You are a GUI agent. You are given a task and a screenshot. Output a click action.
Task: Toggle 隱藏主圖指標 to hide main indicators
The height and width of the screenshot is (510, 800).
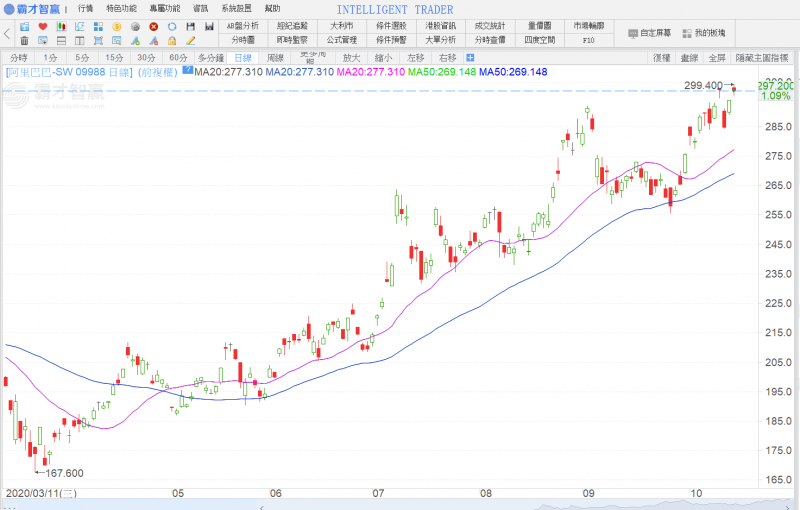(x=765, y=58)
